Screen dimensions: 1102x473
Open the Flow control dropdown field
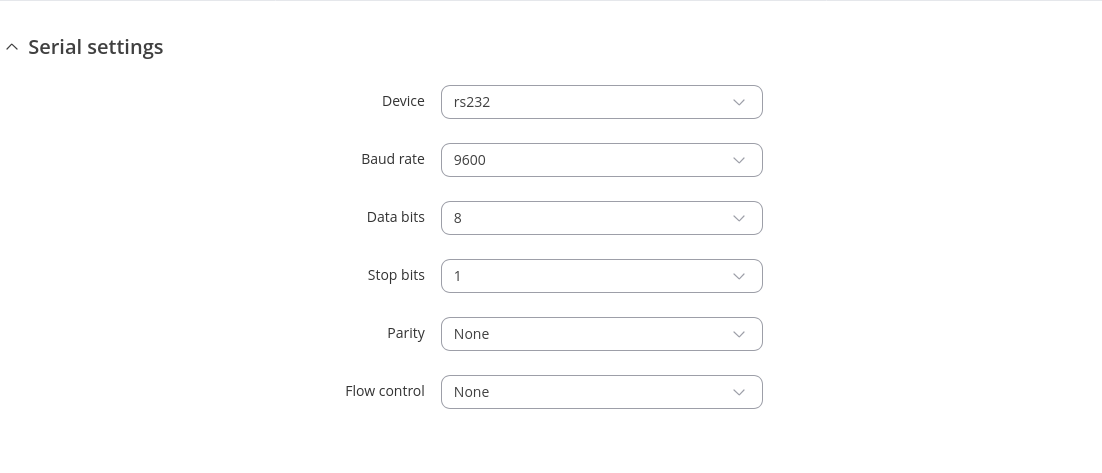coord(601,392)
